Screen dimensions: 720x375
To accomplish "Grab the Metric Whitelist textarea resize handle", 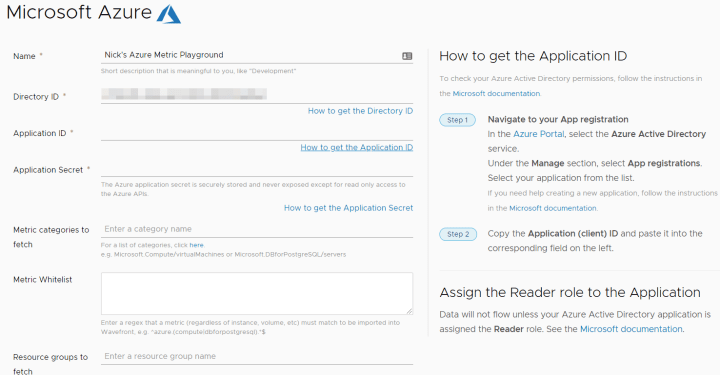I will coord(410,311).
